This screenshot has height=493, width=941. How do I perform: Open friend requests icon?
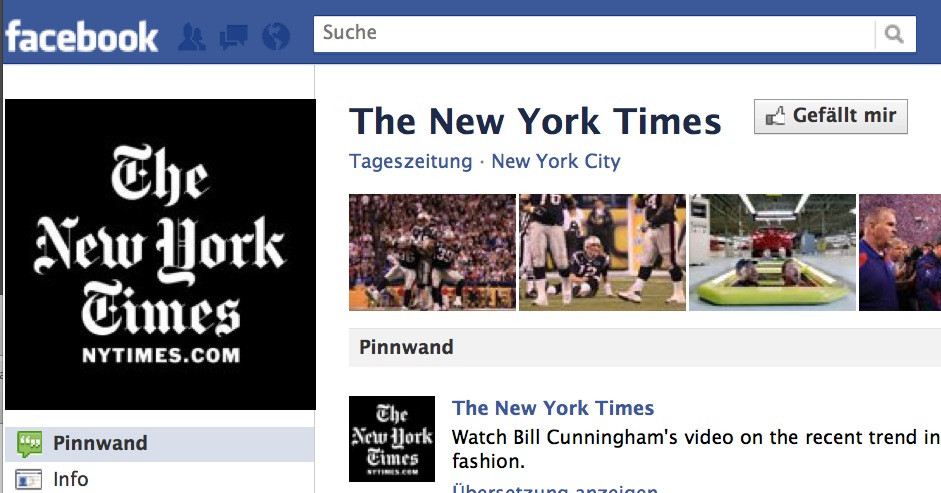pos(192,37)
